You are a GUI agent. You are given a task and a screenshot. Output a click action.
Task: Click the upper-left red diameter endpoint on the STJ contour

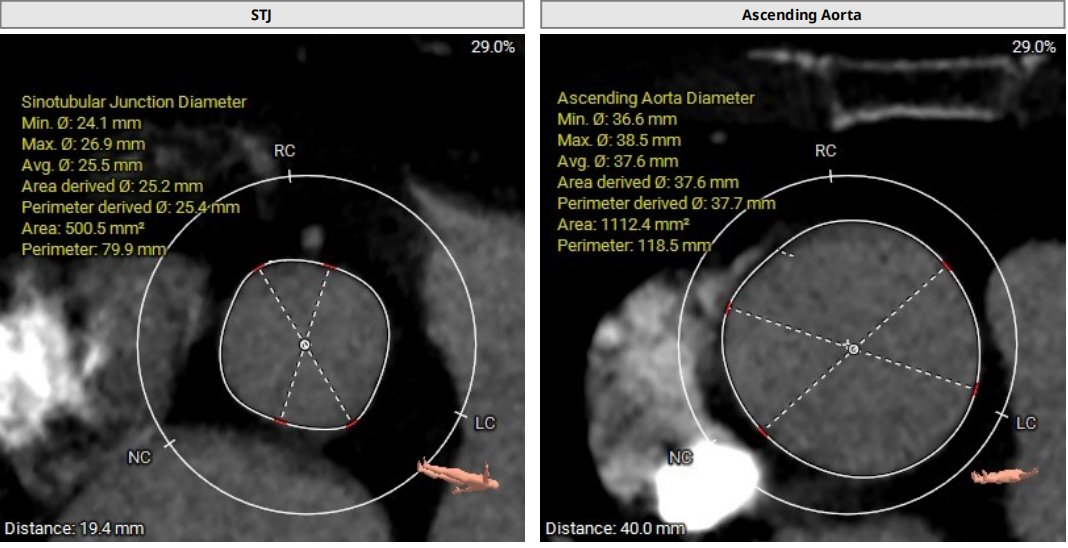pos(259,268)
